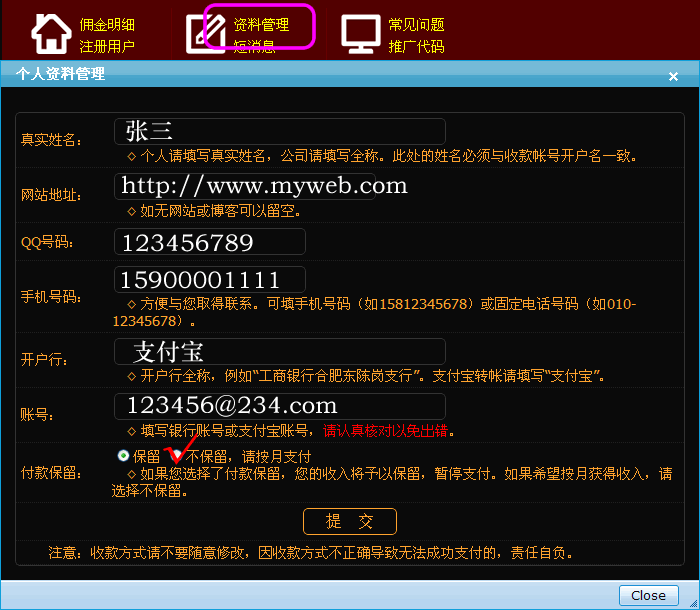Open 常见问题 FAQ
Image resolution: width=700 pixels, height=610 pixels.
pos(416,25)
